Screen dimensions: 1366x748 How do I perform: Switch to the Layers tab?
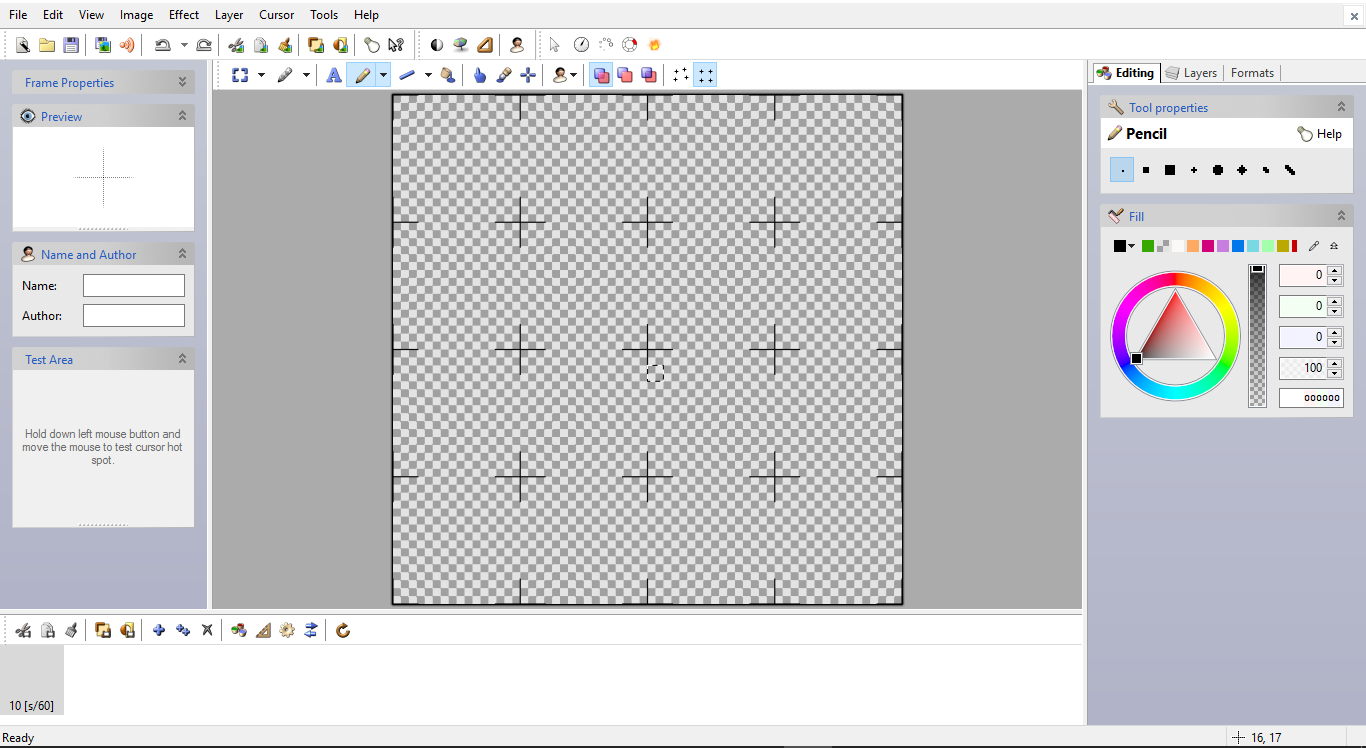[x=1191, y=73]
